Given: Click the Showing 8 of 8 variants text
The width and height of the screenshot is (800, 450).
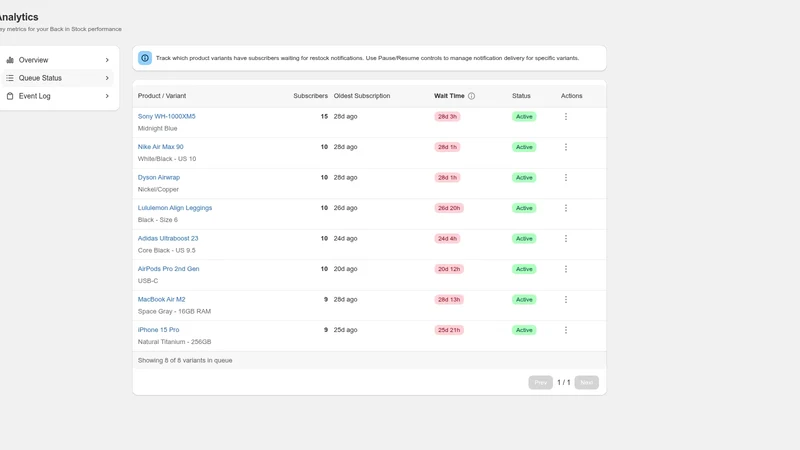Looking at the screenshot, I should (x=185, y=360).
